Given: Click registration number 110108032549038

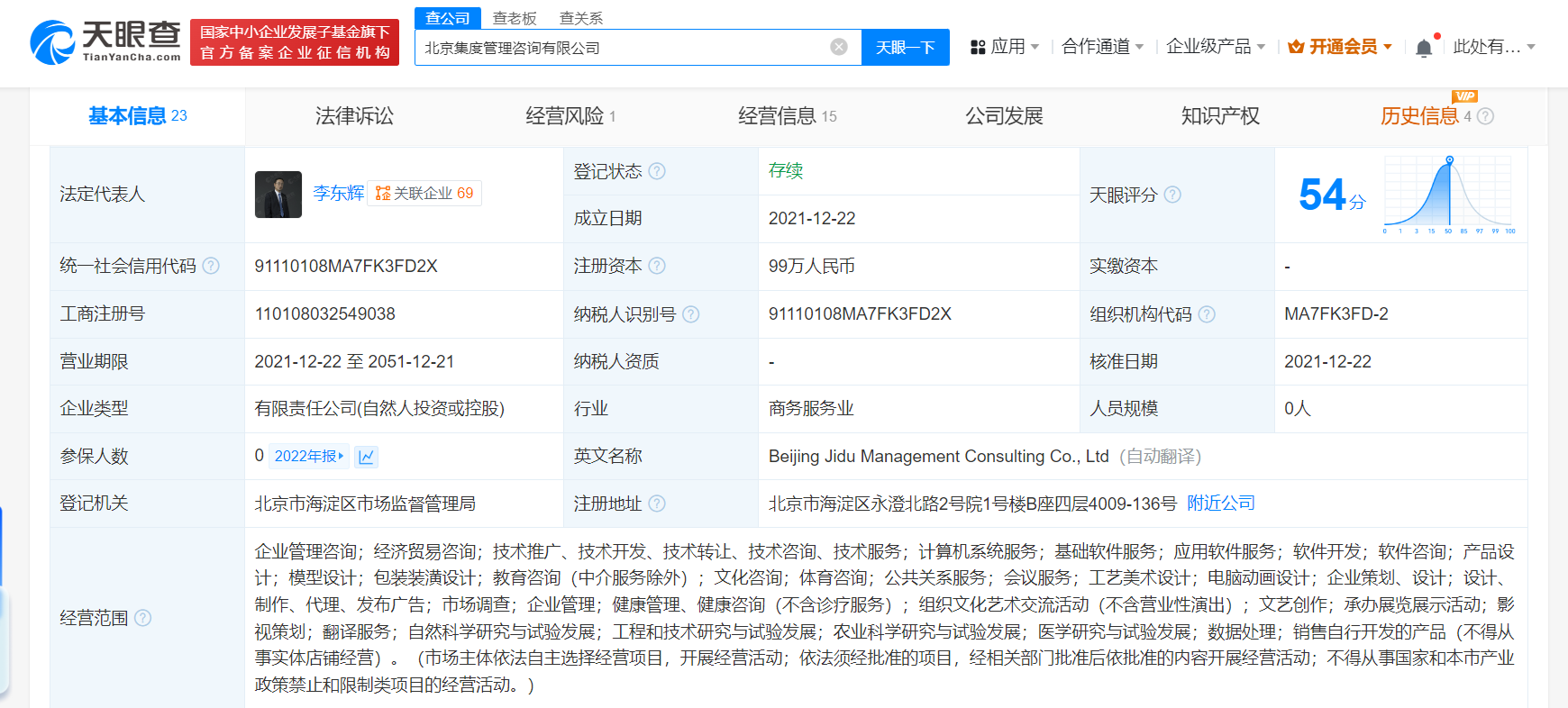Looking at the screenshot, I should tap(324, 314).
